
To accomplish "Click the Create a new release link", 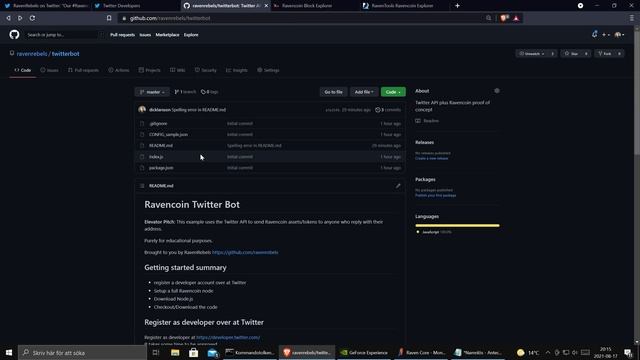I will tap(431, 158).
